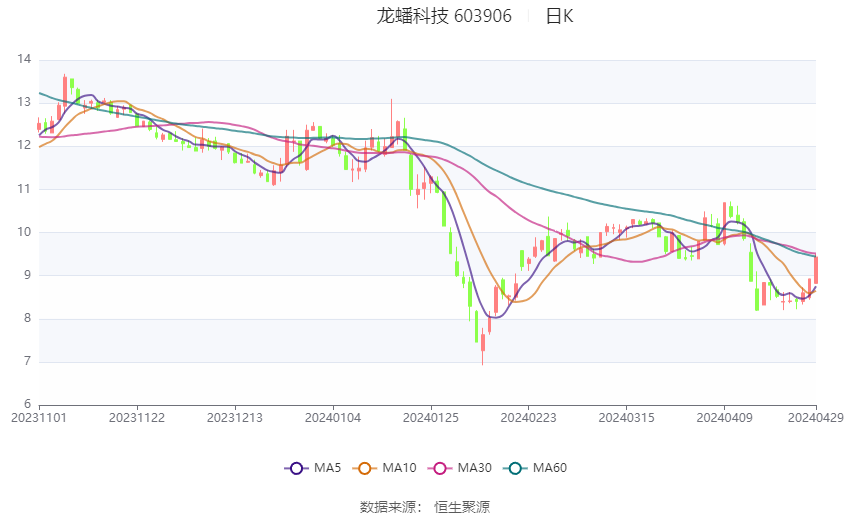
Task: Click the chart title 龙蟠科技 603906
Action: pos(444,16)
